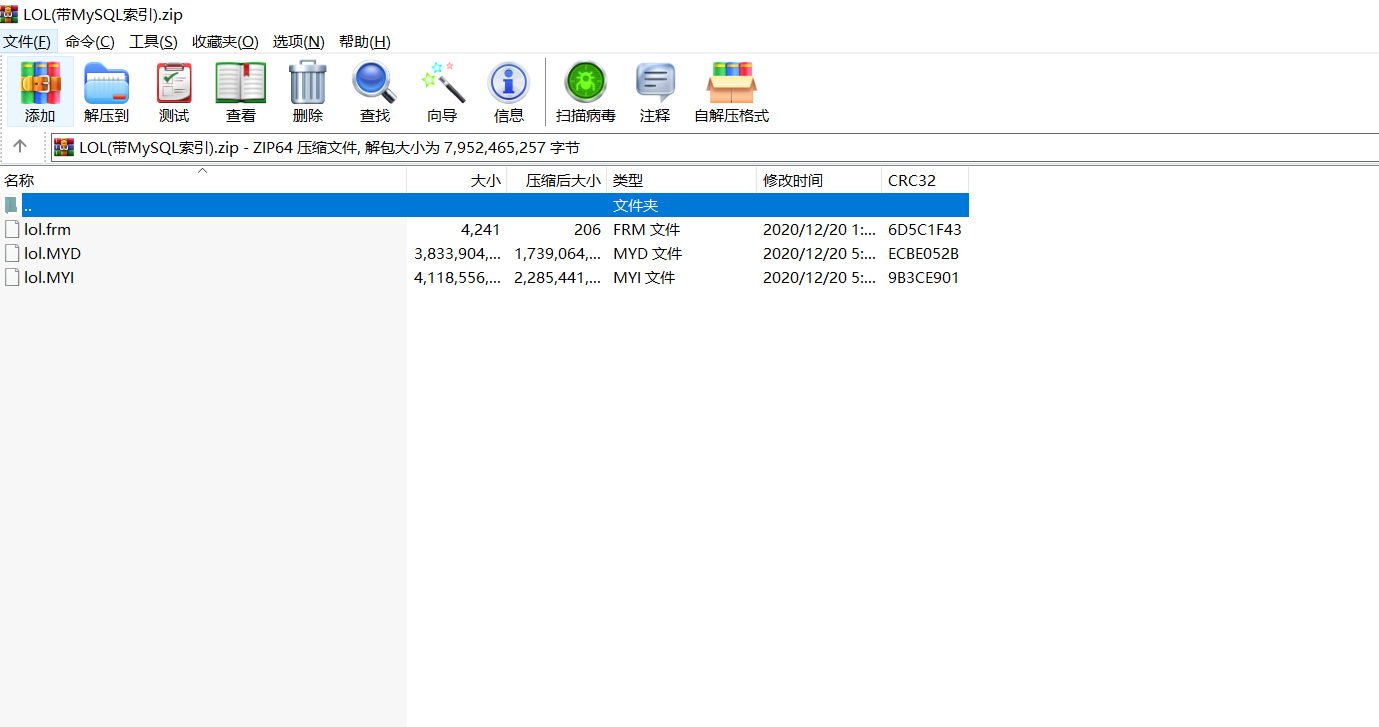Click the 解压到 (Extract to) icon
The image size is (1379, 727).
(107, 84)
